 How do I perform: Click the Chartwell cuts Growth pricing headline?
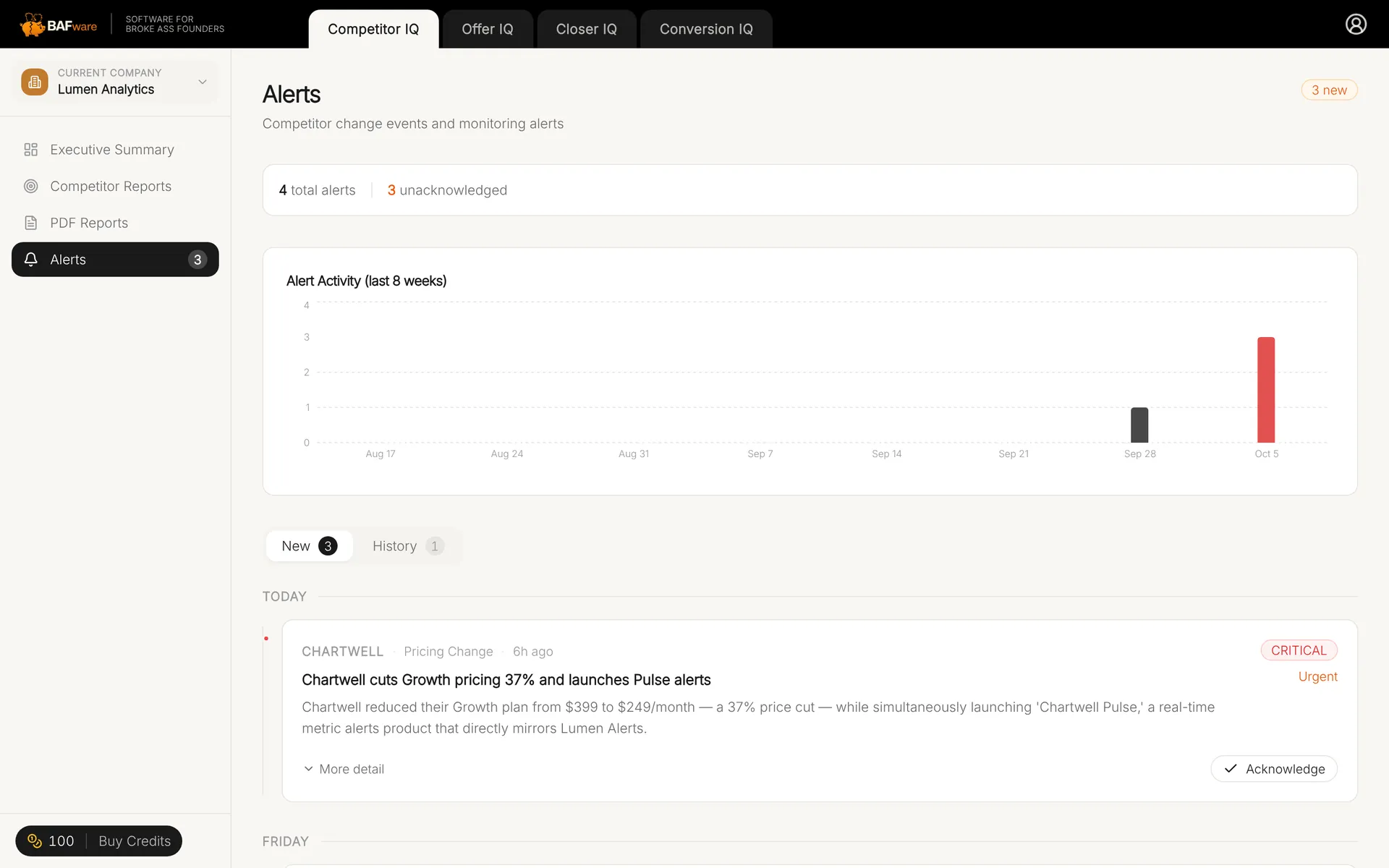pos(506,680)
